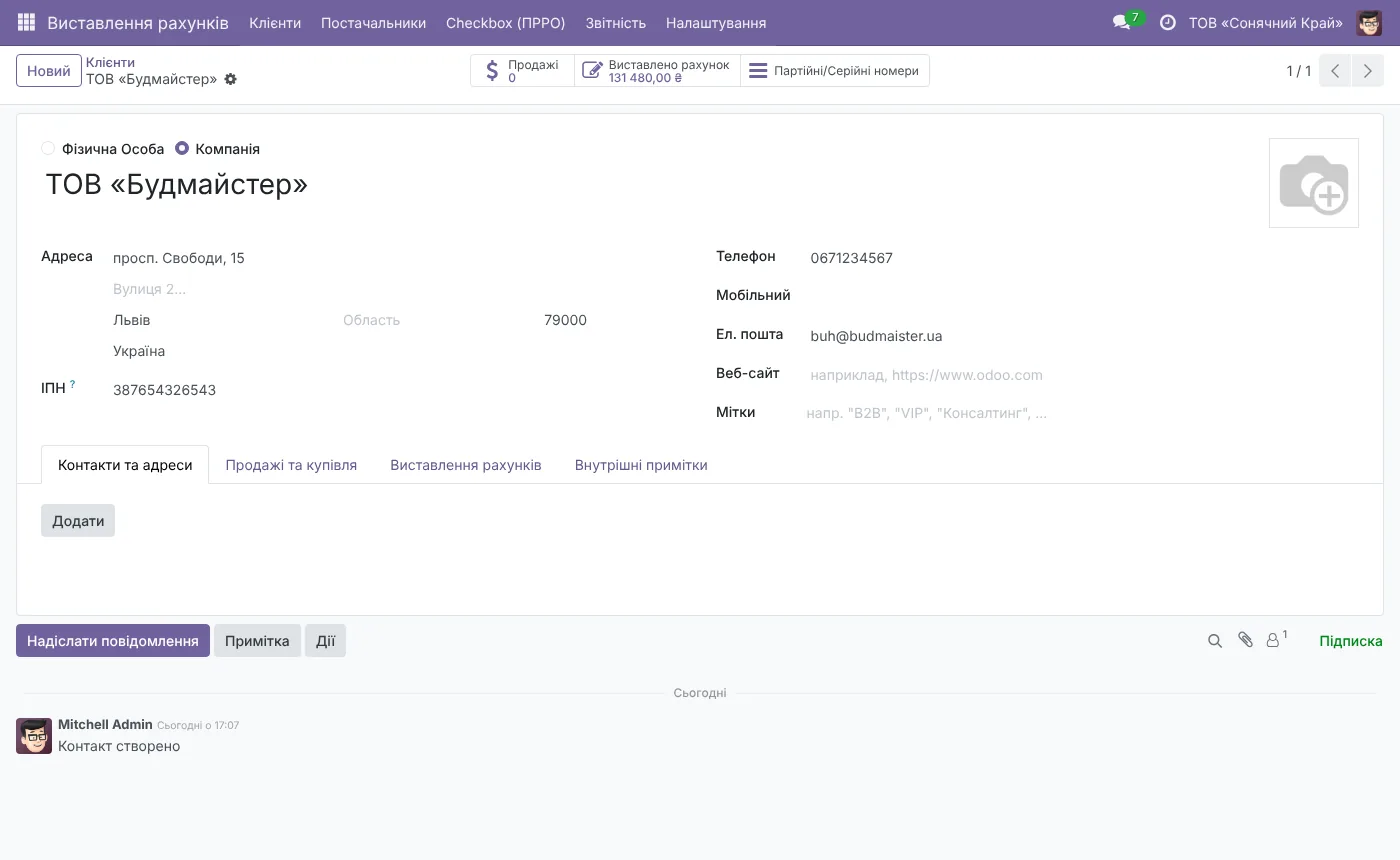Switch to the Продажі та купівля tab
Screen dimensions: 1400x860
click(x=291, y=465)
